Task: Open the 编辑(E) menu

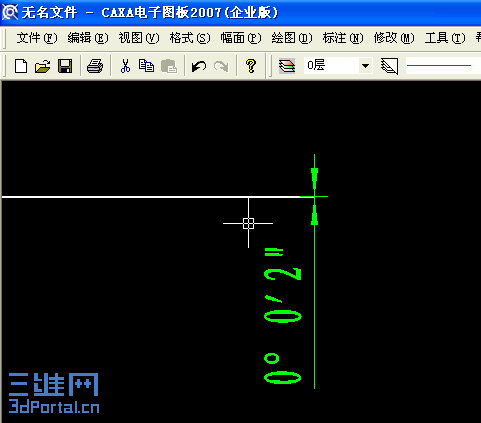Action: 88,38
